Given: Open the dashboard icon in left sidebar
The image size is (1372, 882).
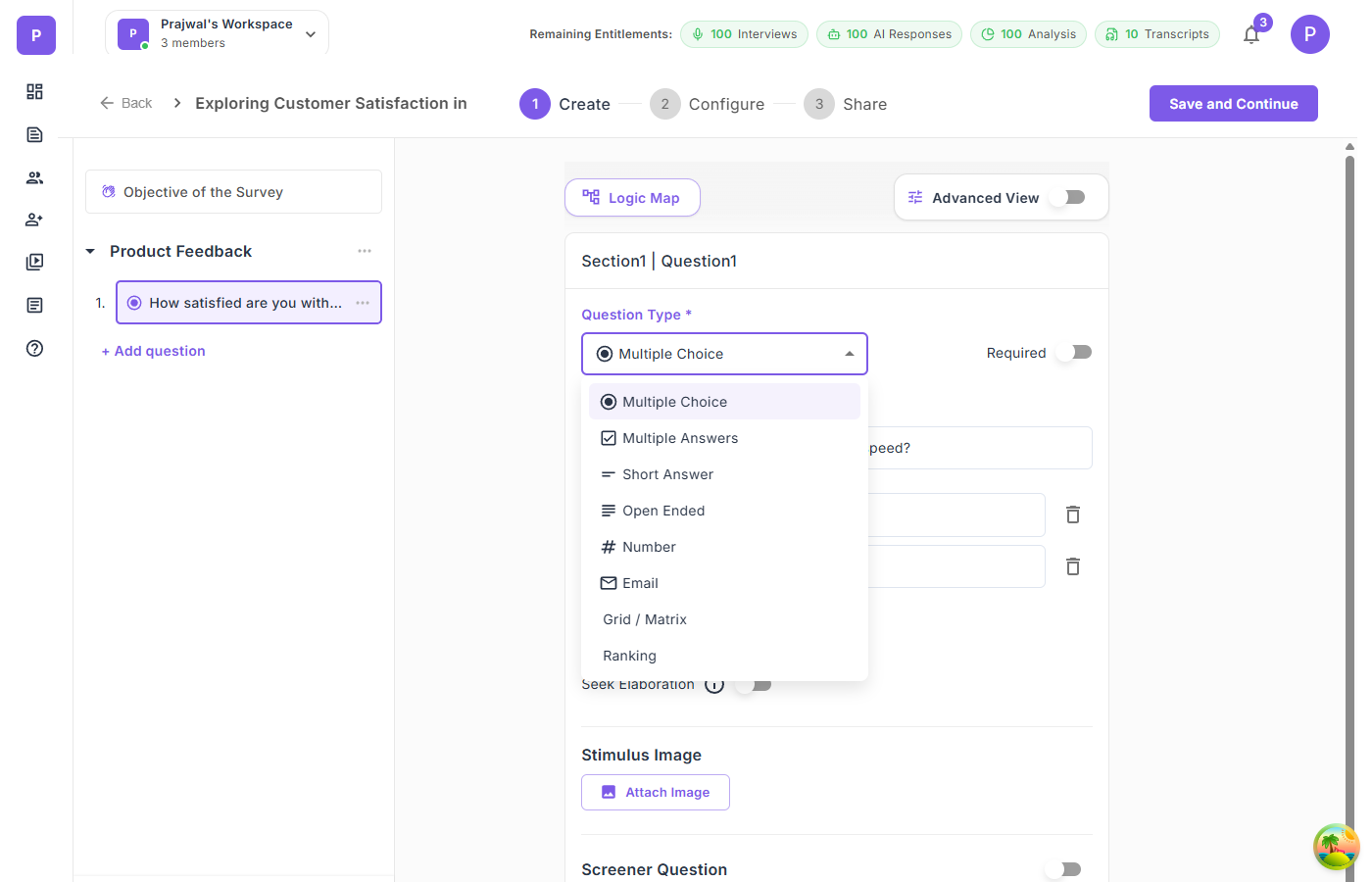Looking at the screenshot, I should 34,91.
